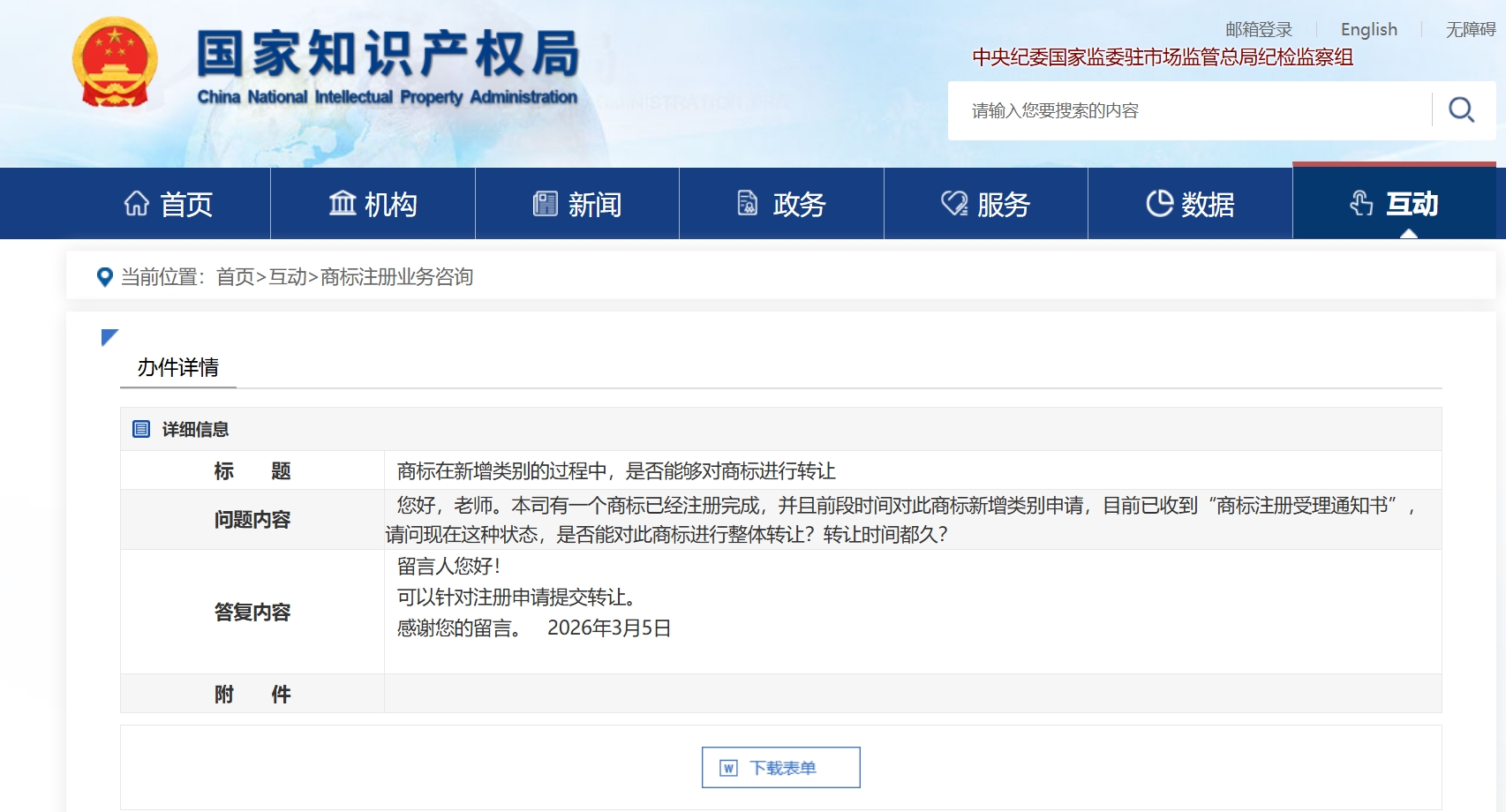
Task: Click the 中央纪委国家监委 inspection group link
Action: pos(1162,57)
